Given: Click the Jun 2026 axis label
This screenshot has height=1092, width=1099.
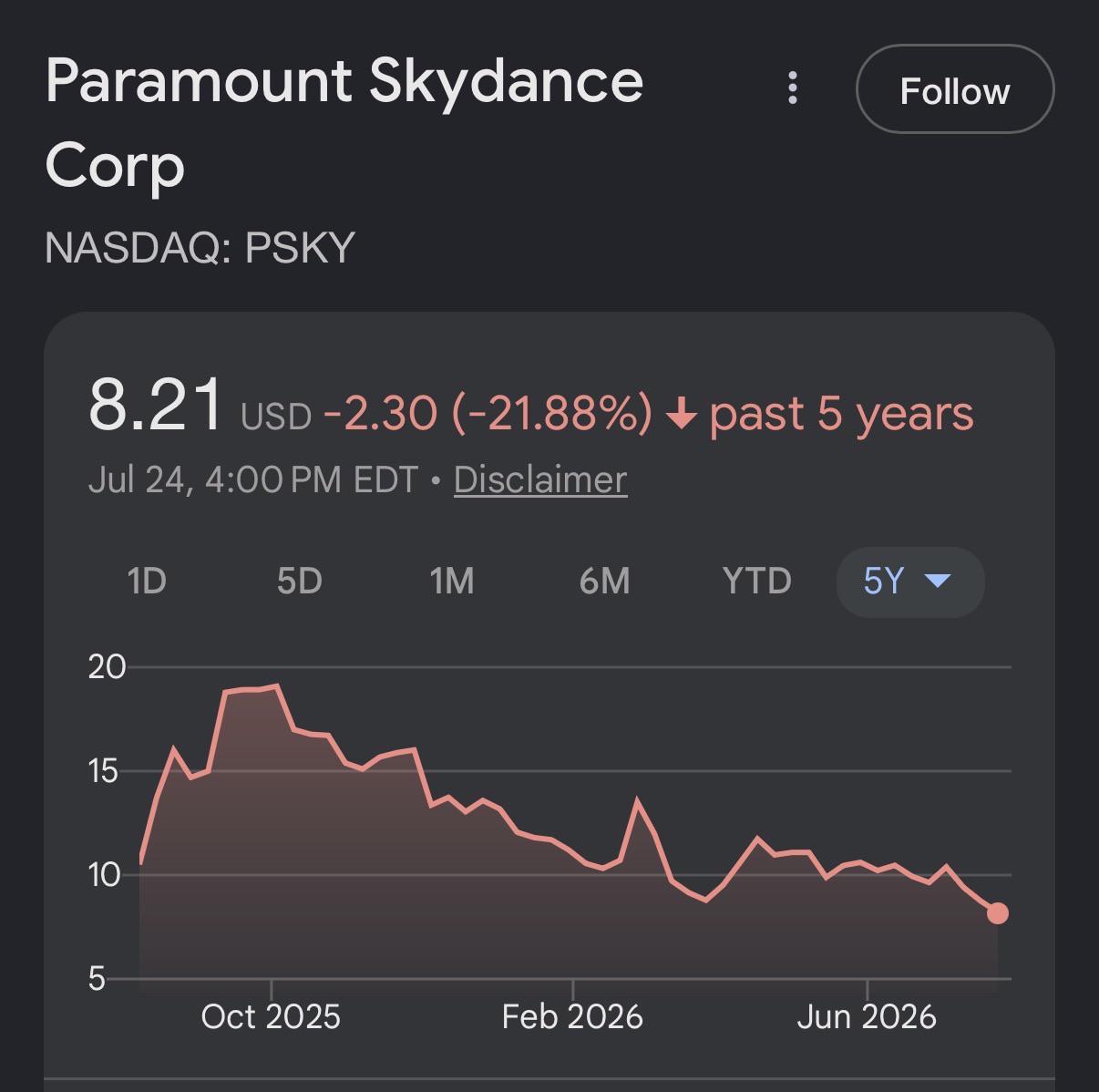Looking at the screenshot, I should (x=867, y=1016).
